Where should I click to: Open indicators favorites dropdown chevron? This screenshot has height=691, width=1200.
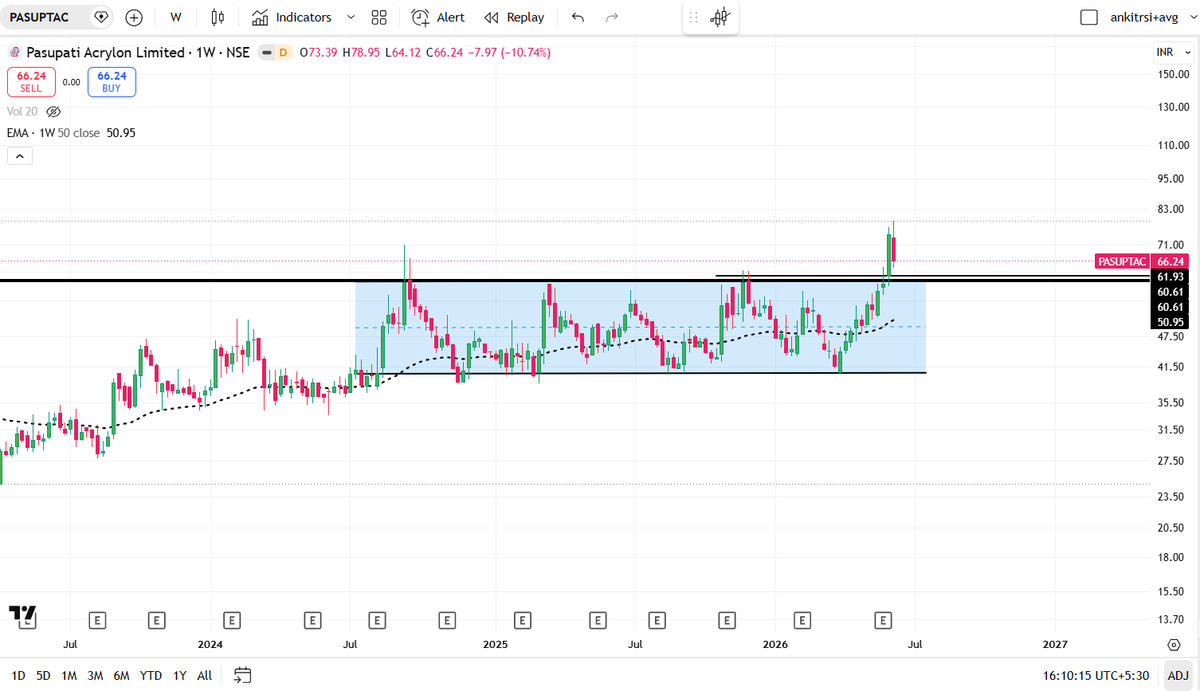click(350, 18)
